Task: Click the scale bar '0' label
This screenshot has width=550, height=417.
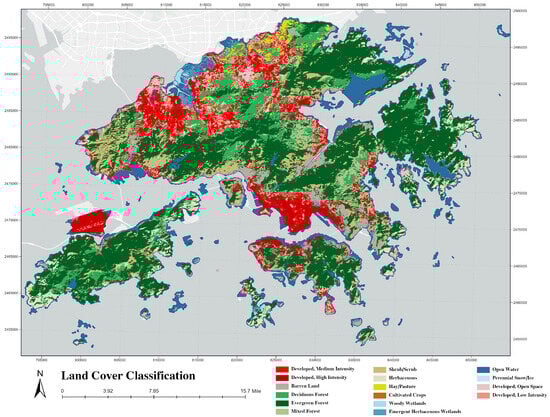Action: coord(62,391)
